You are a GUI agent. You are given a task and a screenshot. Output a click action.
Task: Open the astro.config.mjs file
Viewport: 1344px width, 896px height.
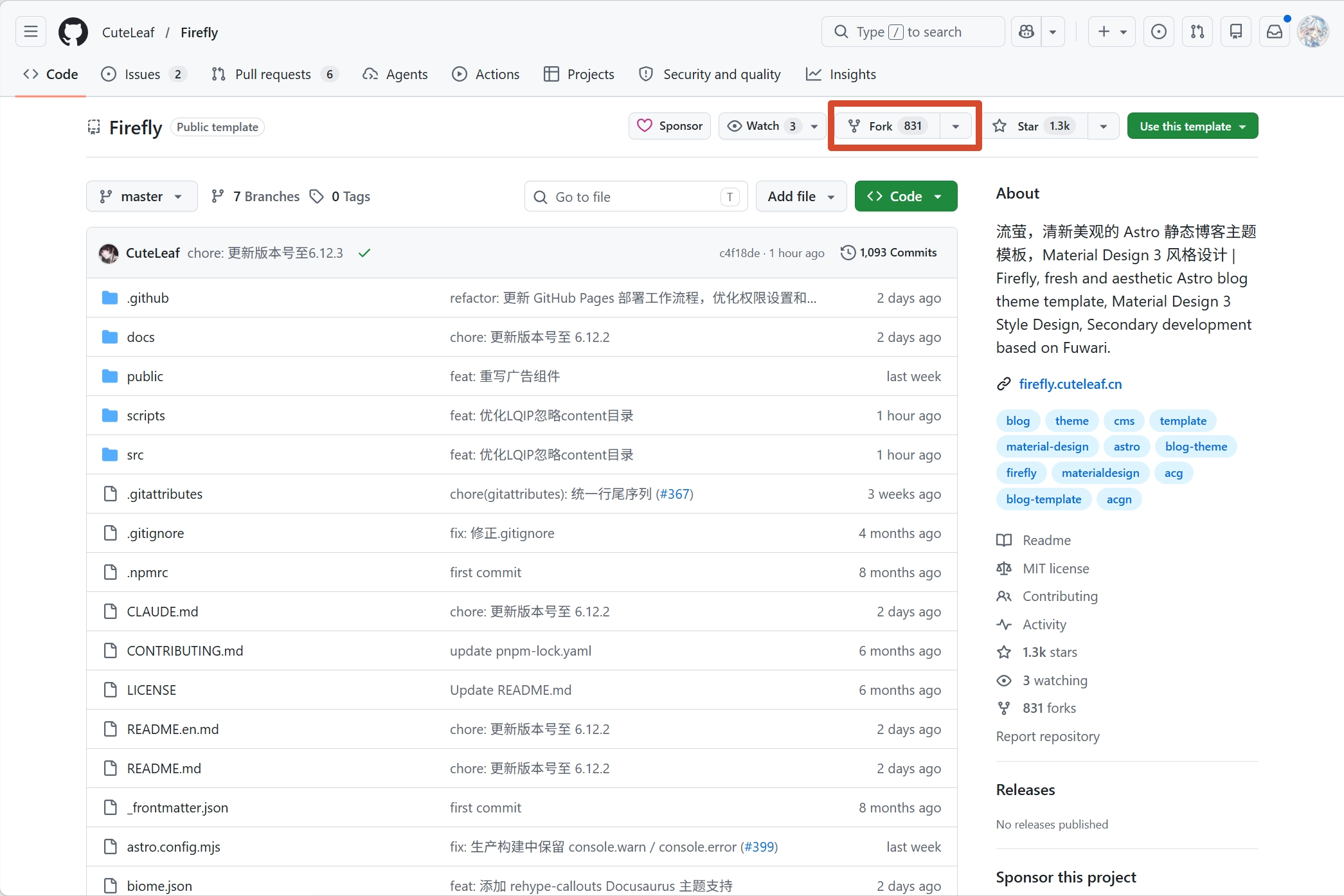coord(174,847)
